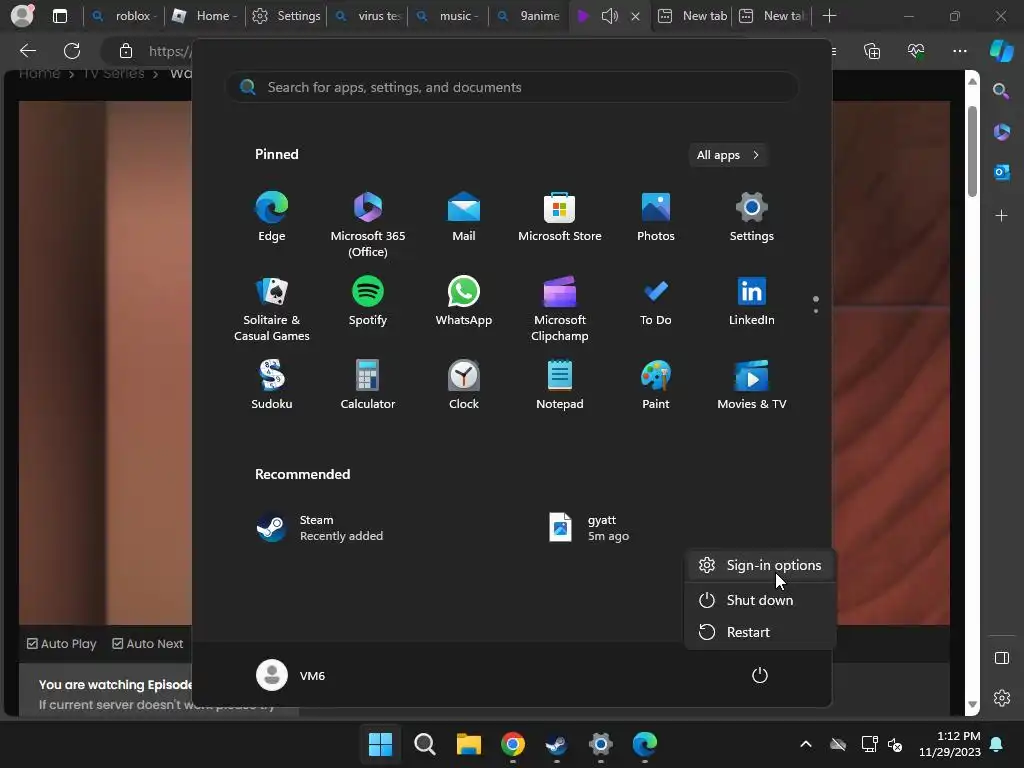Viewport: 1024px width, 768px height.
Task: Choose Shut down from power menu
Action: [x=760, y=600]
